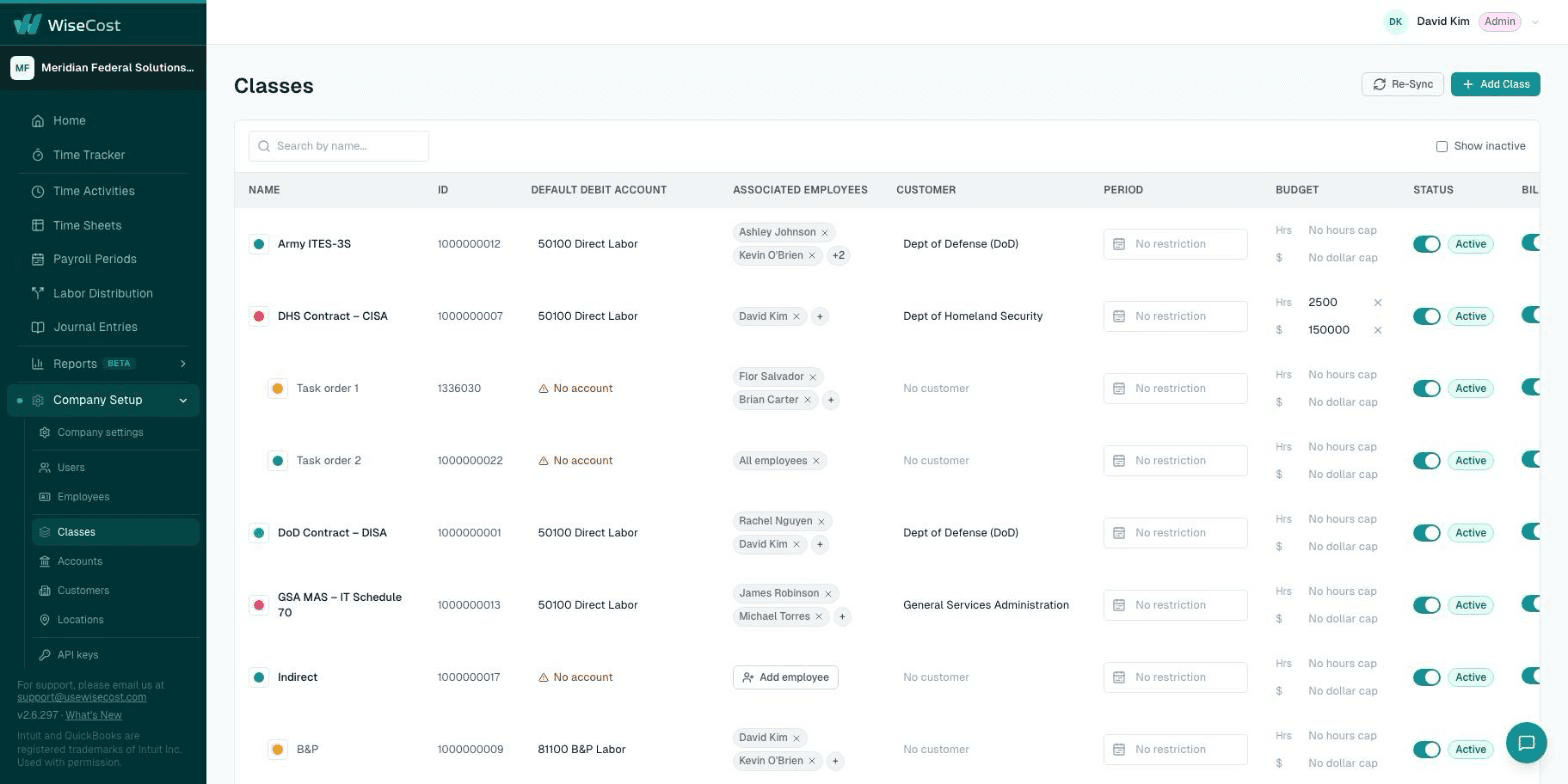Remove Flor Salvador from Task order 1
The image size is (1568, 784).
(x=813, y=377)
